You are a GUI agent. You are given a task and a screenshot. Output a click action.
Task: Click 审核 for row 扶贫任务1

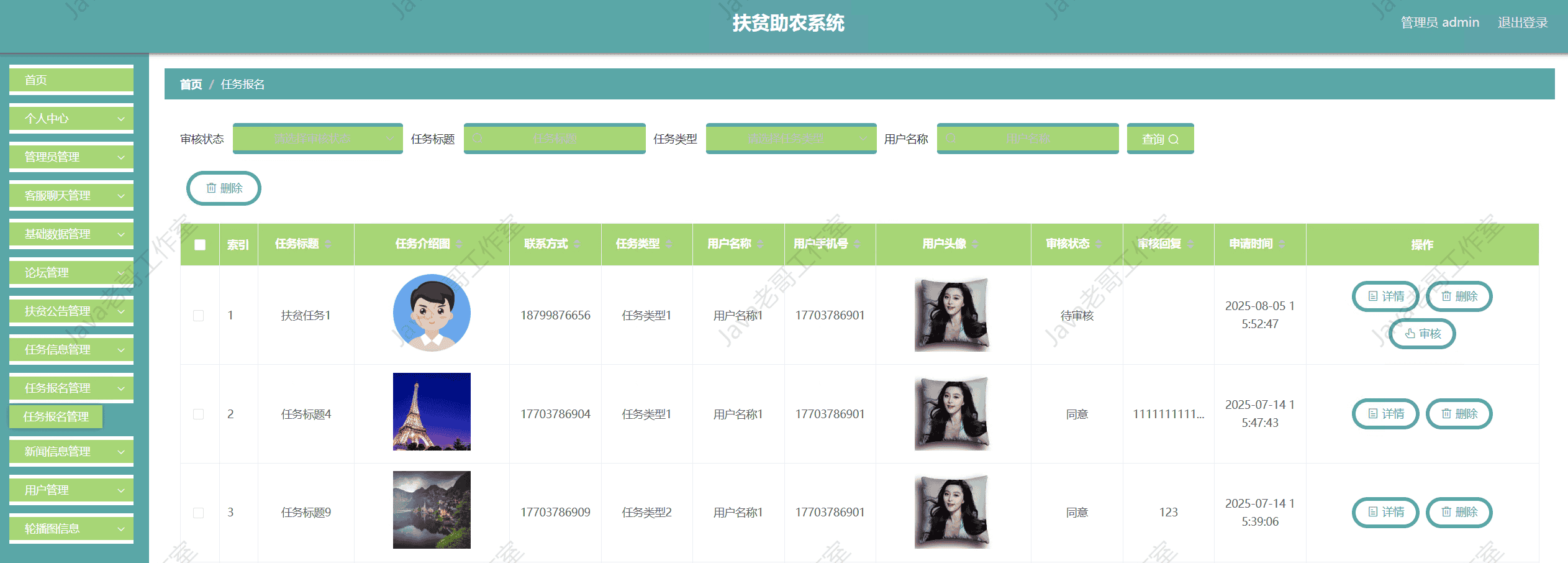[x=1422, y=334]
